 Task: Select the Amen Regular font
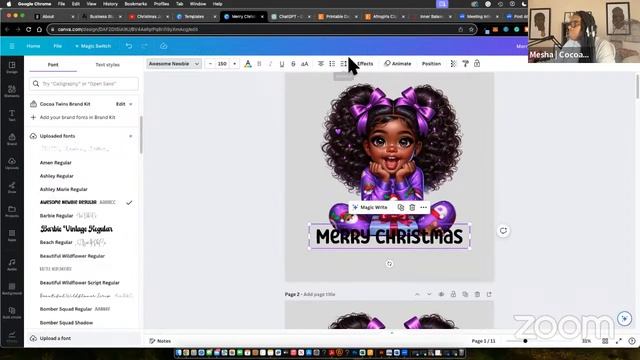(x=56, y=162)
